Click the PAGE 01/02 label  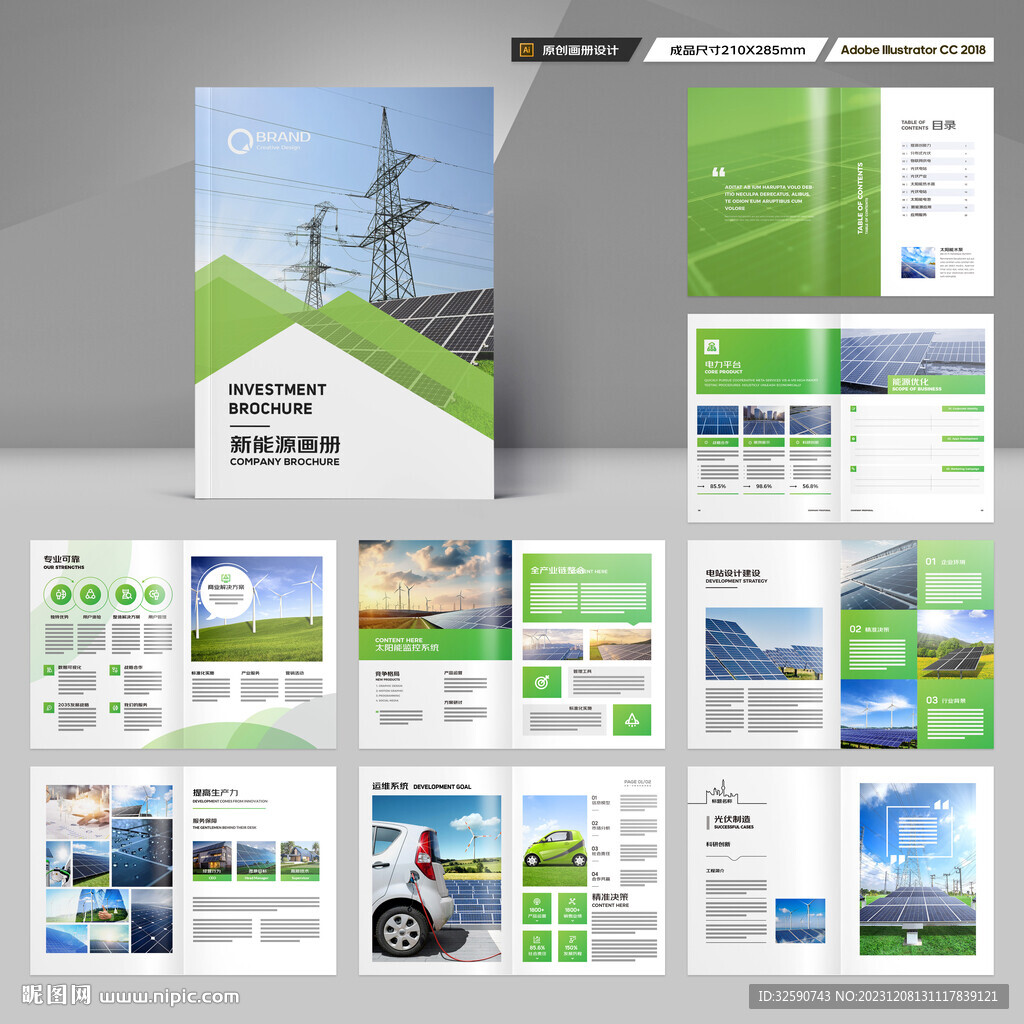pos(637,782)
